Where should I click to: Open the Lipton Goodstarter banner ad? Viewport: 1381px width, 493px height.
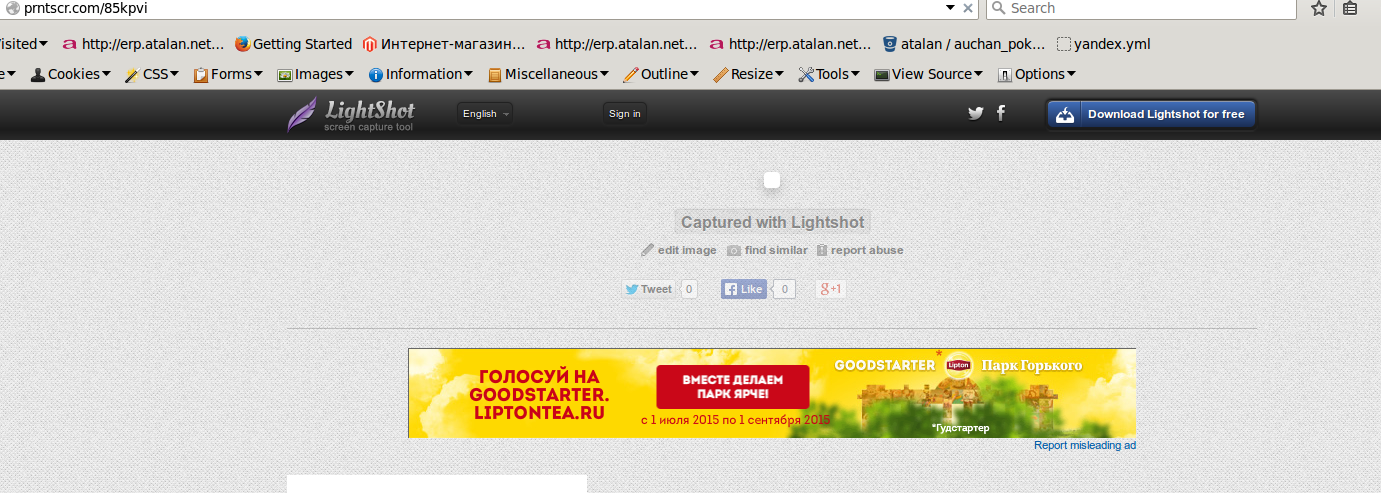point(772,393)
